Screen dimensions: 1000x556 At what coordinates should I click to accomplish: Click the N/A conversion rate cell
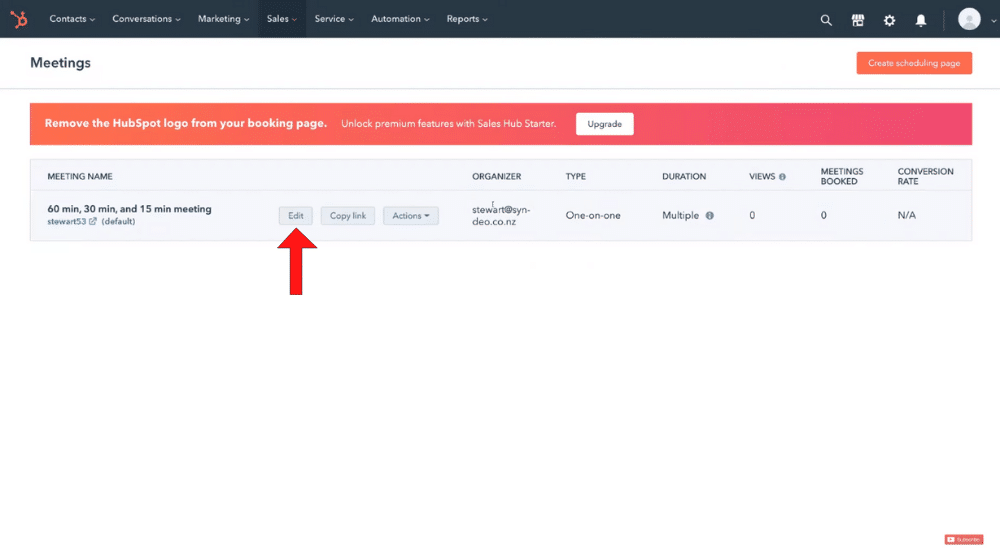(x=906, y=216)
